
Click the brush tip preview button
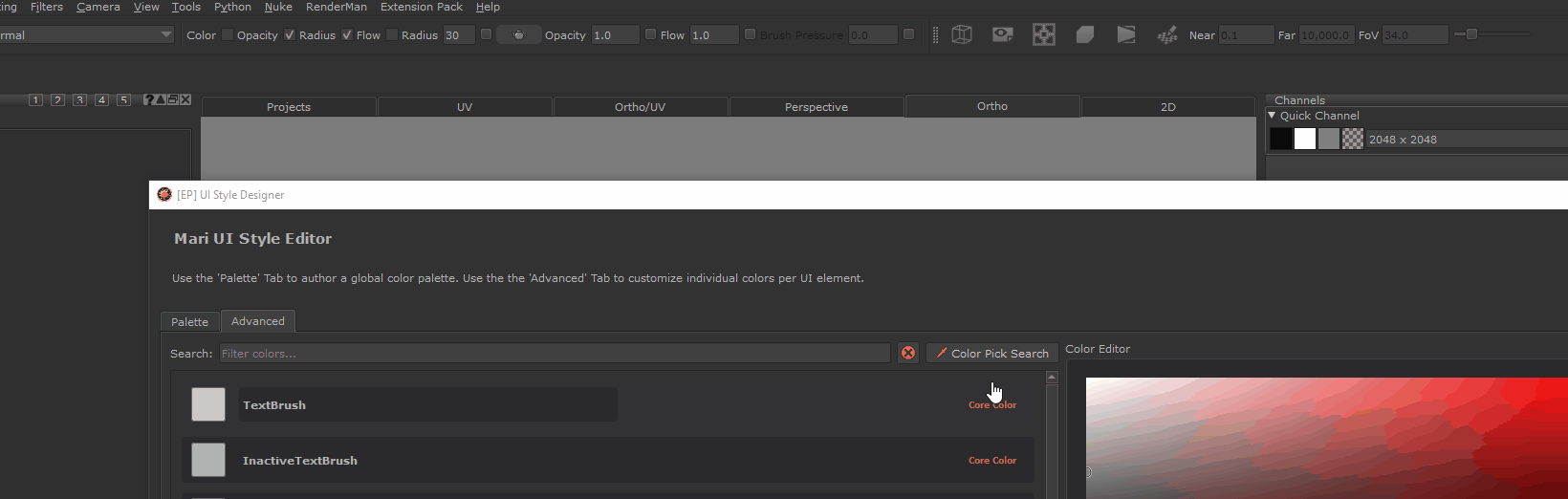coord(518,35)
